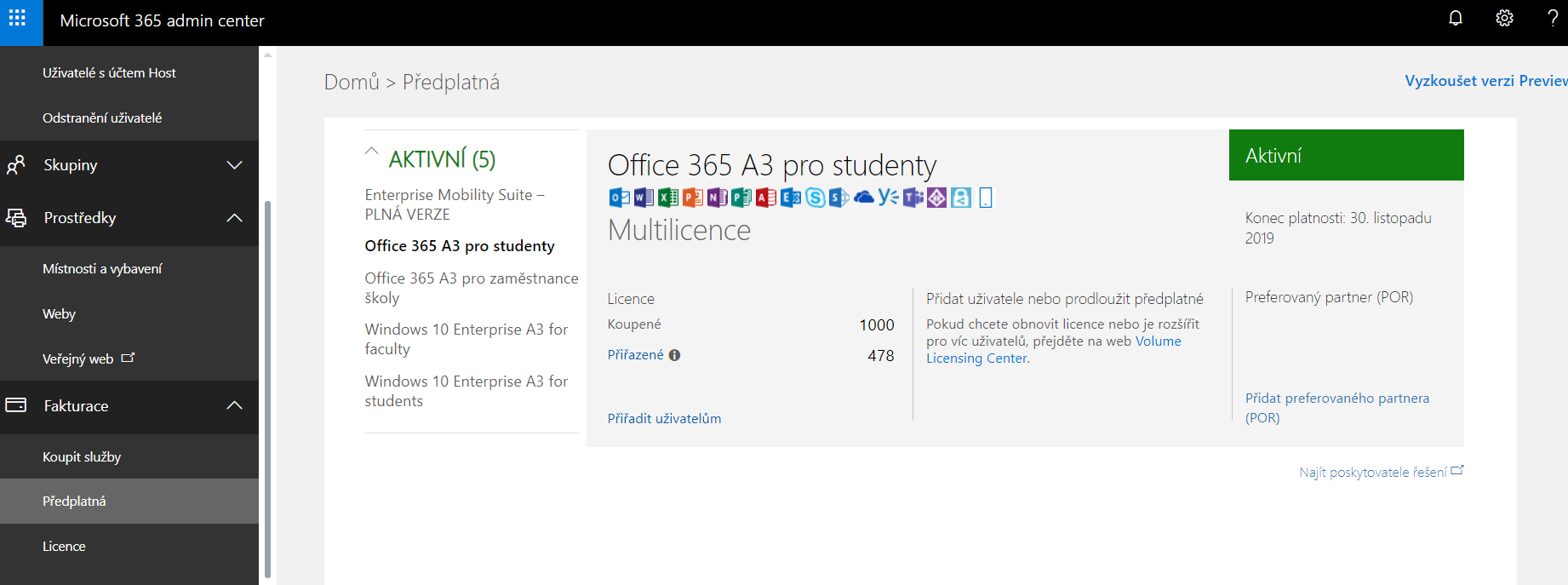1568x585 pixels.
Task: Click the Excel app icon
Action: (x=668, y=198)
